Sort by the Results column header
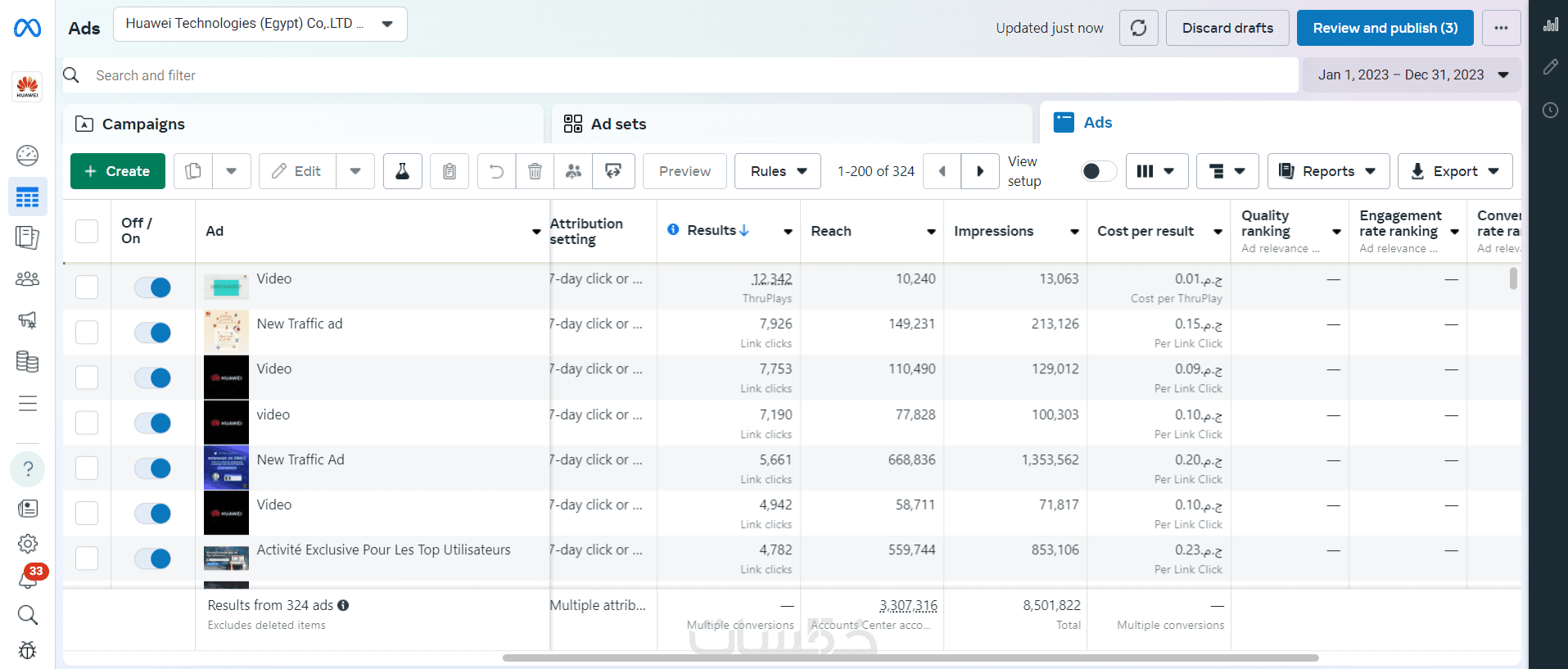 pos(717,230)
